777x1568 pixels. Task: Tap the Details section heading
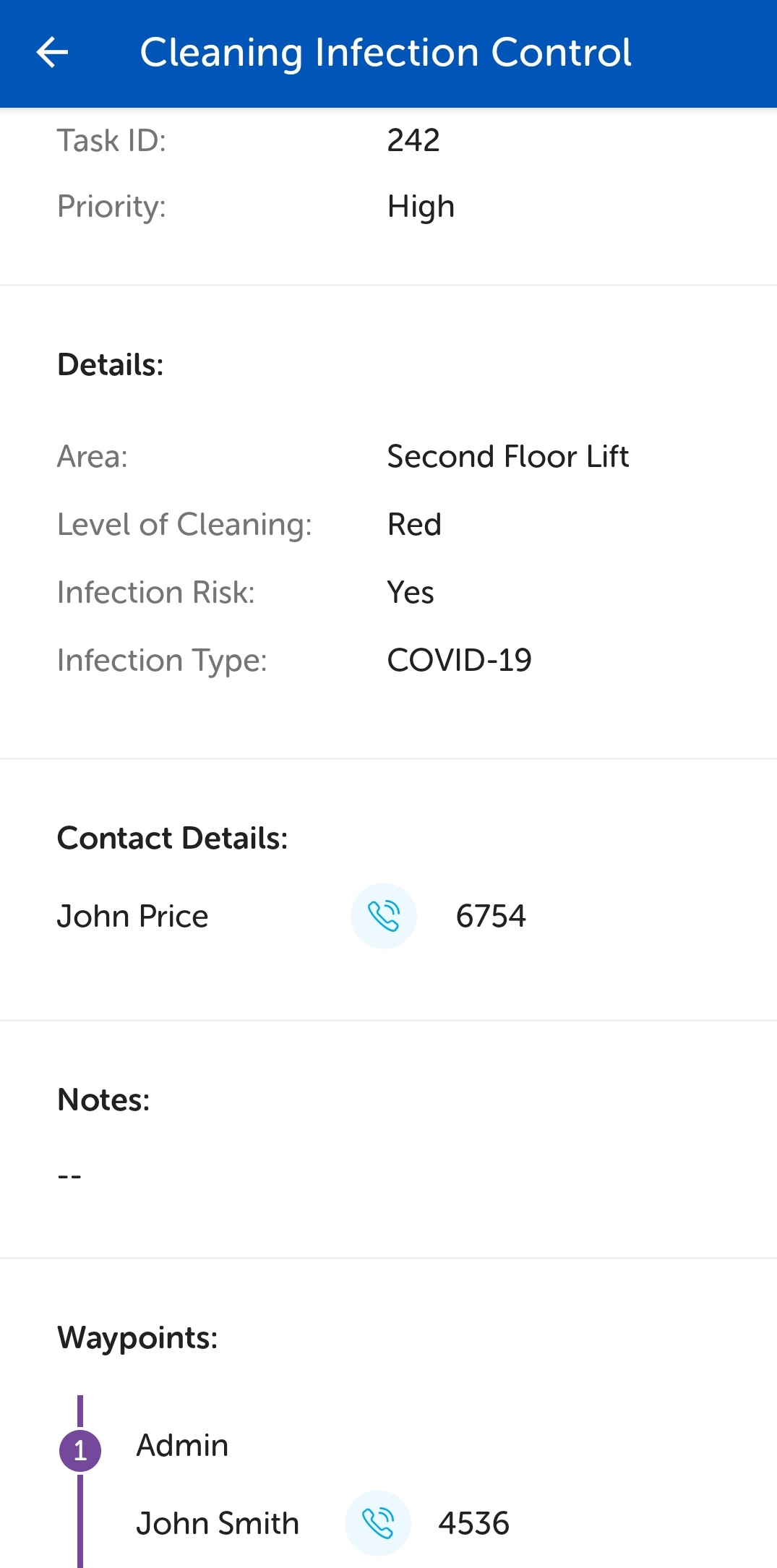tap(111, 364)
